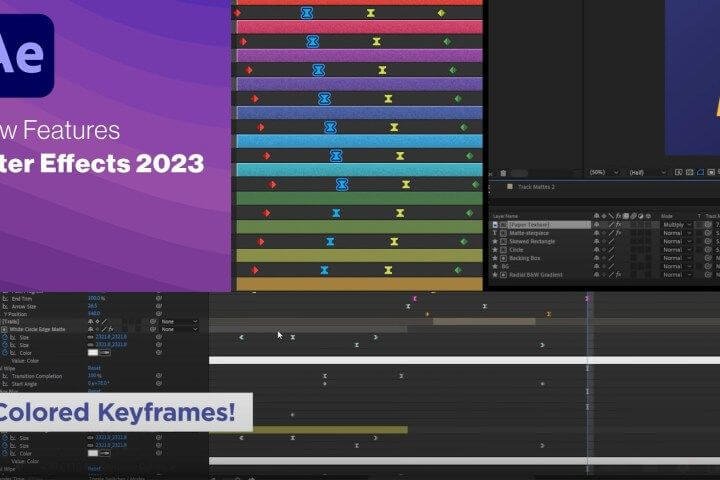
Task: Toggle fx switch on Radial B&W Gradient layer
Action: (619, 275)
